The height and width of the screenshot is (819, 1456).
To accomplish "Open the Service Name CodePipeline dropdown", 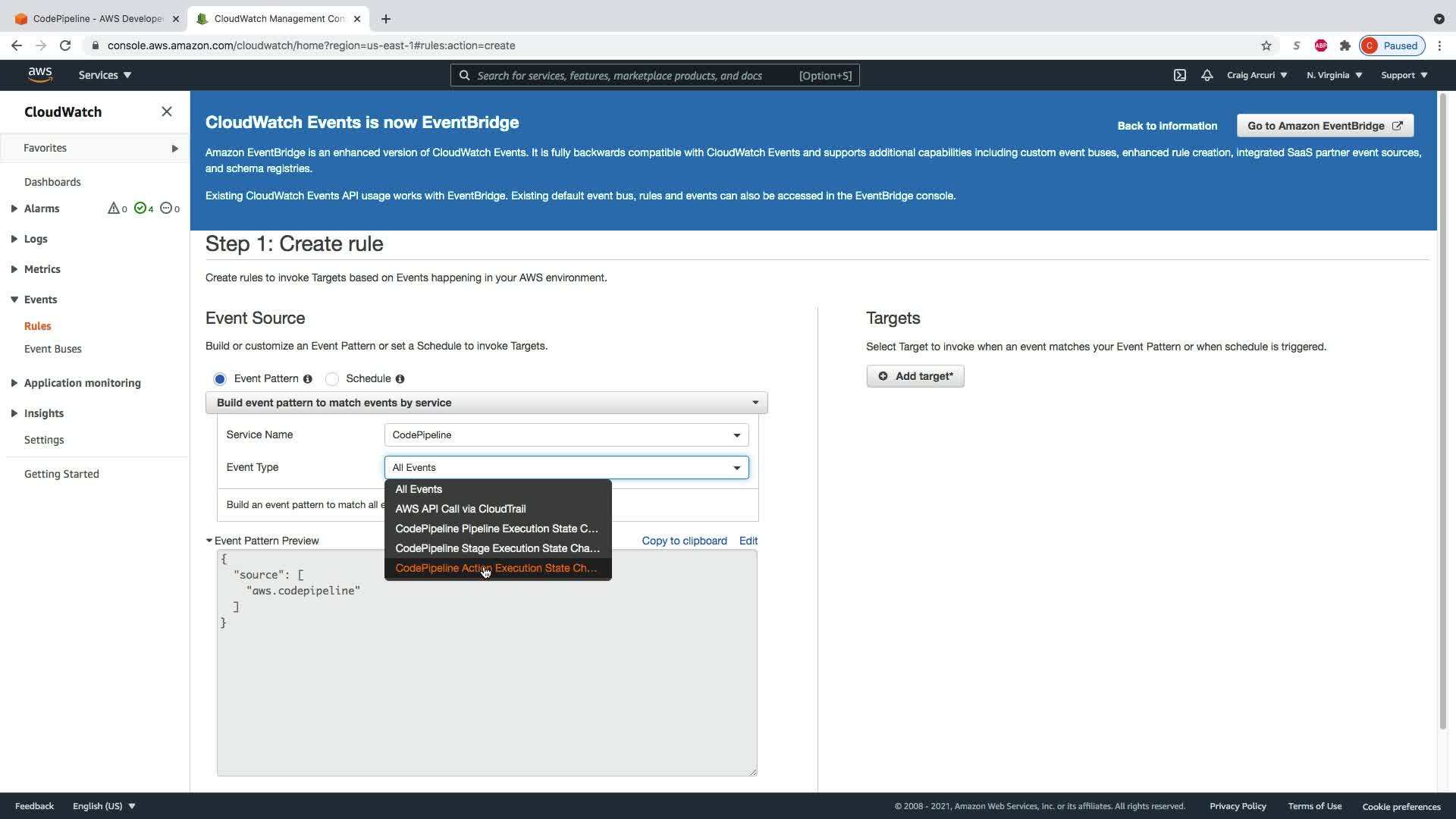I will [566, 435].
